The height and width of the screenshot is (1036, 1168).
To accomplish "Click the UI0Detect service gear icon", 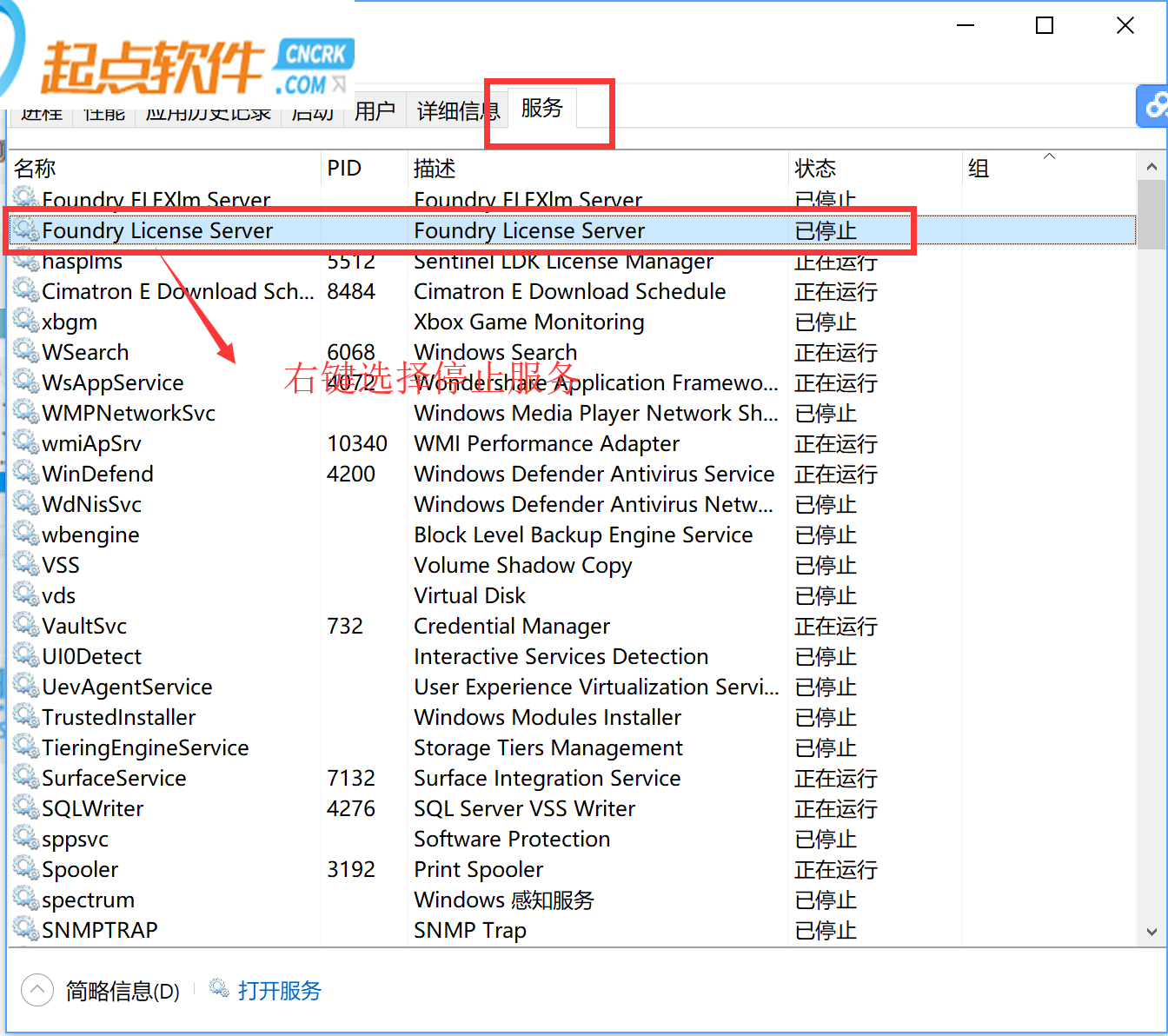I will tap(25, 655).
